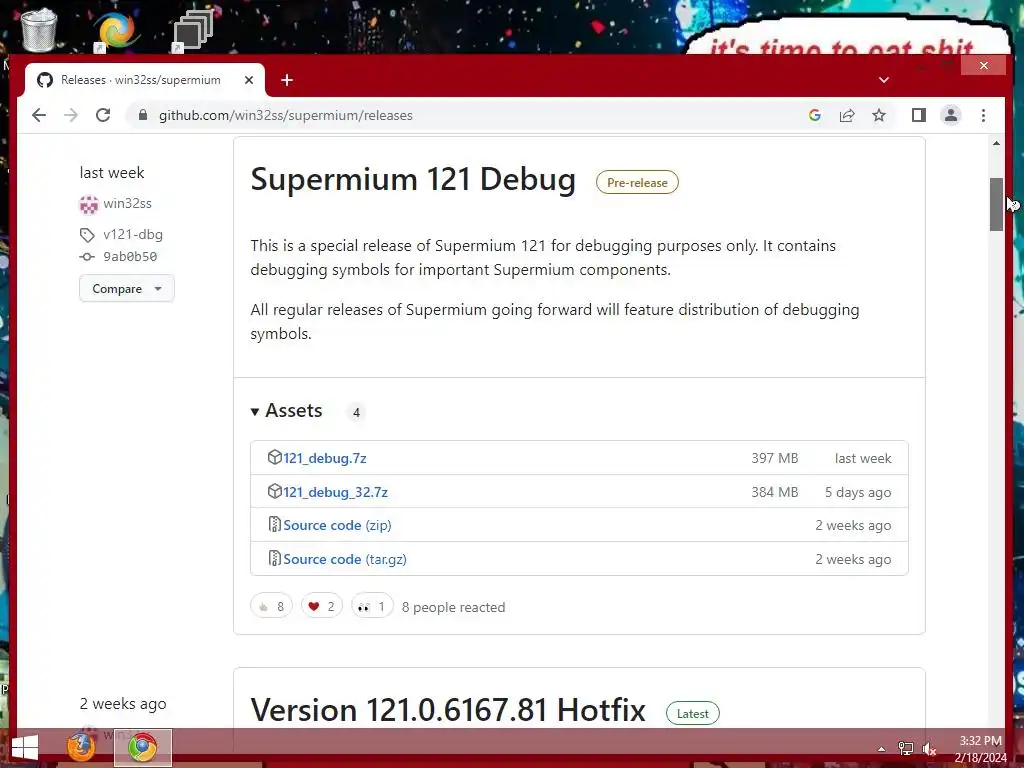View site info via the padlock icon

143,116
